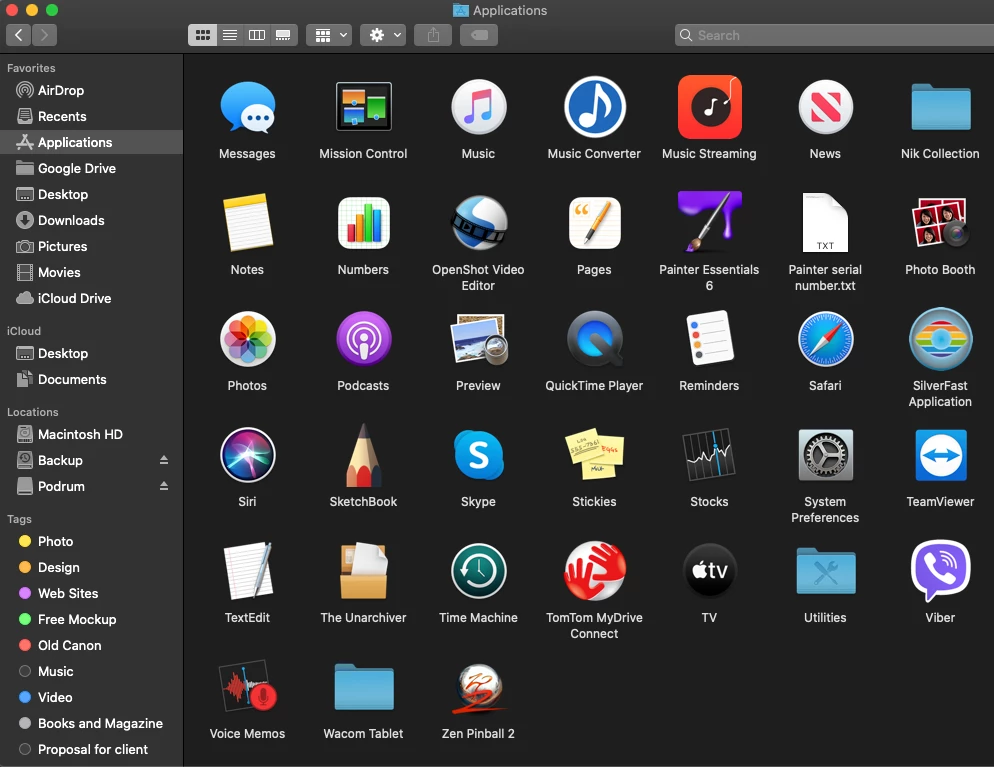Open the Messages app icon
This screenshot has width=994, height=767.
247,108
